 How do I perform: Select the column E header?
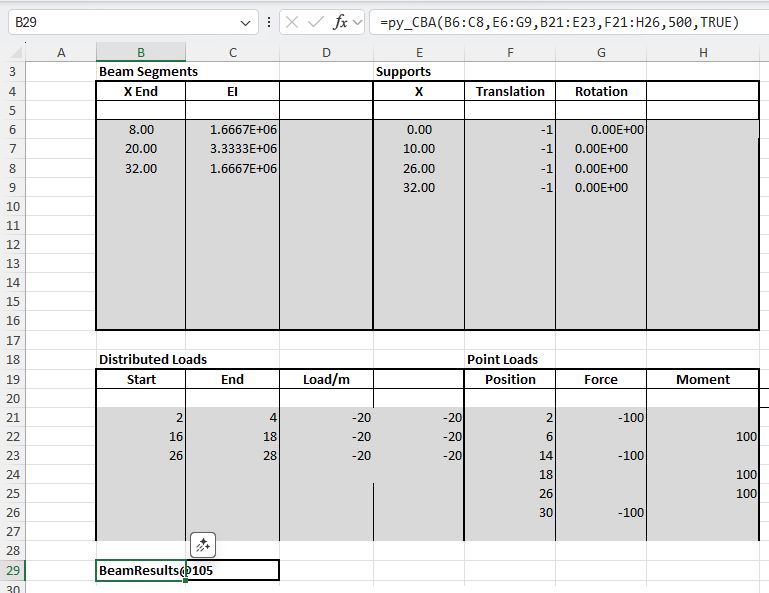[418, 52]
